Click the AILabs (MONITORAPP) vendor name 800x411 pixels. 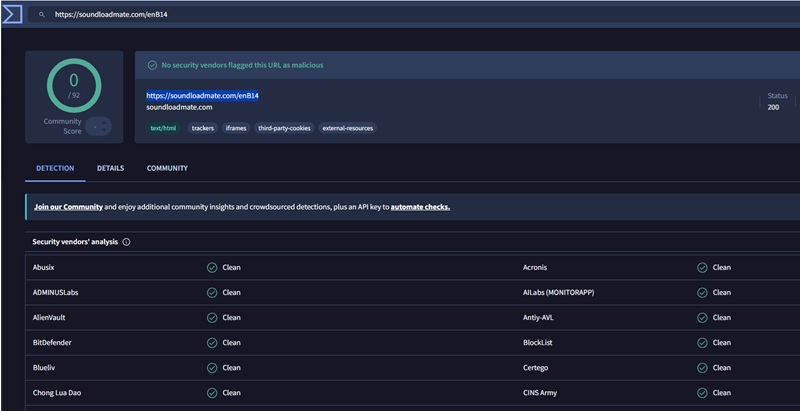pos(558,293)
